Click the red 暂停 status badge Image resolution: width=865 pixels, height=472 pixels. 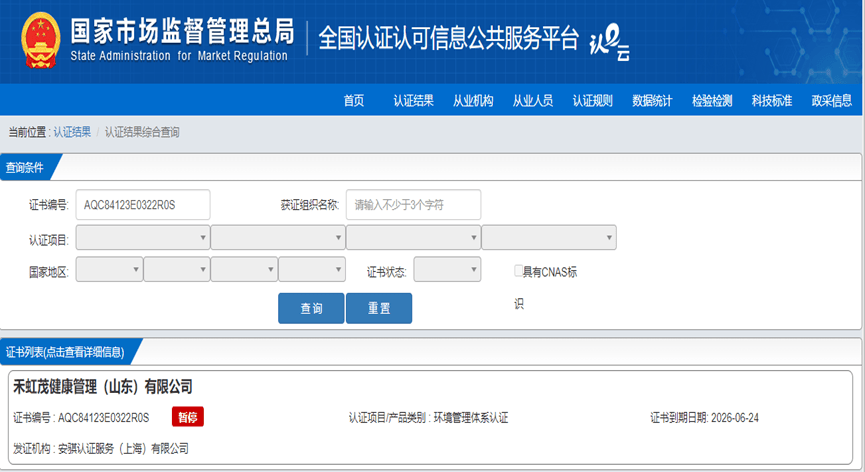pyautogui.click(x=188, y=417)
